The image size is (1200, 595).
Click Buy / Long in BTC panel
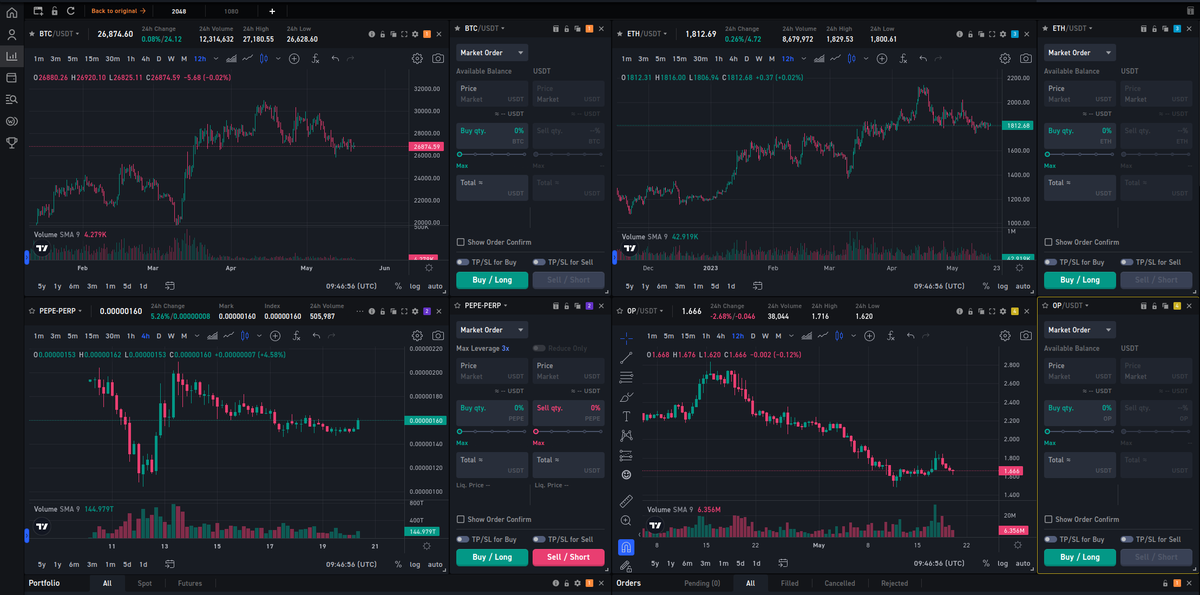(492, 280)
